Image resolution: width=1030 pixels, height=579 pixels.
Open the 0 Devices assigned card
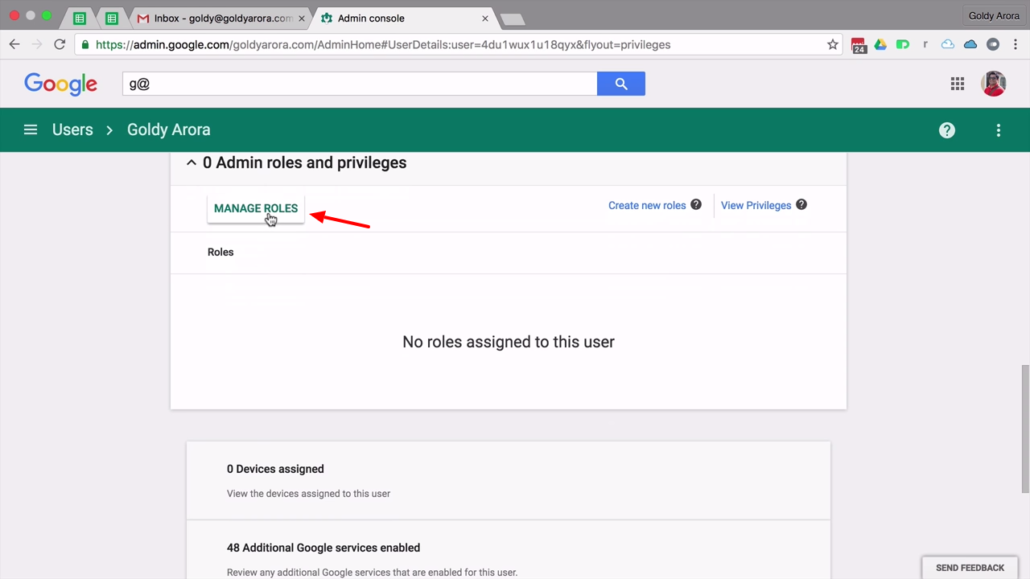click(x=508, y=480)
